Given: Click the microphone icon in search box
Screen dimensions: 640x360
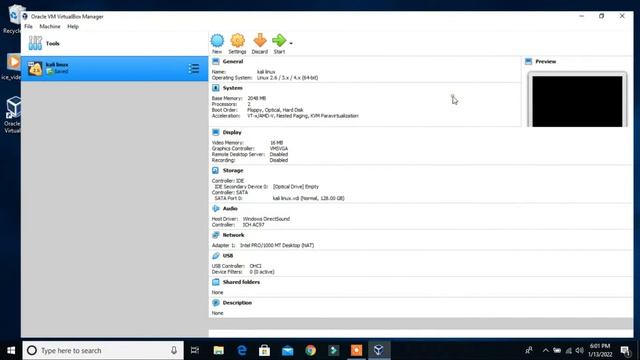Looking at the screenshot, I should [174, 350].
